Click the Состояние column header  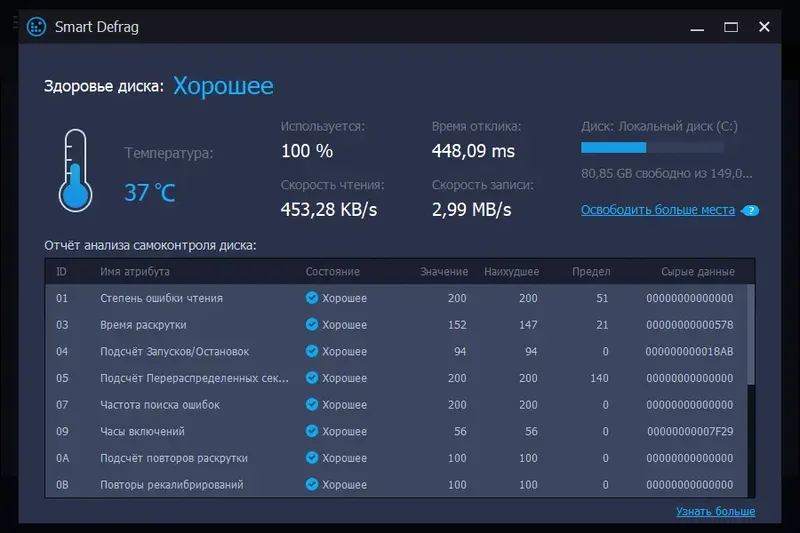tap(332, 272)
